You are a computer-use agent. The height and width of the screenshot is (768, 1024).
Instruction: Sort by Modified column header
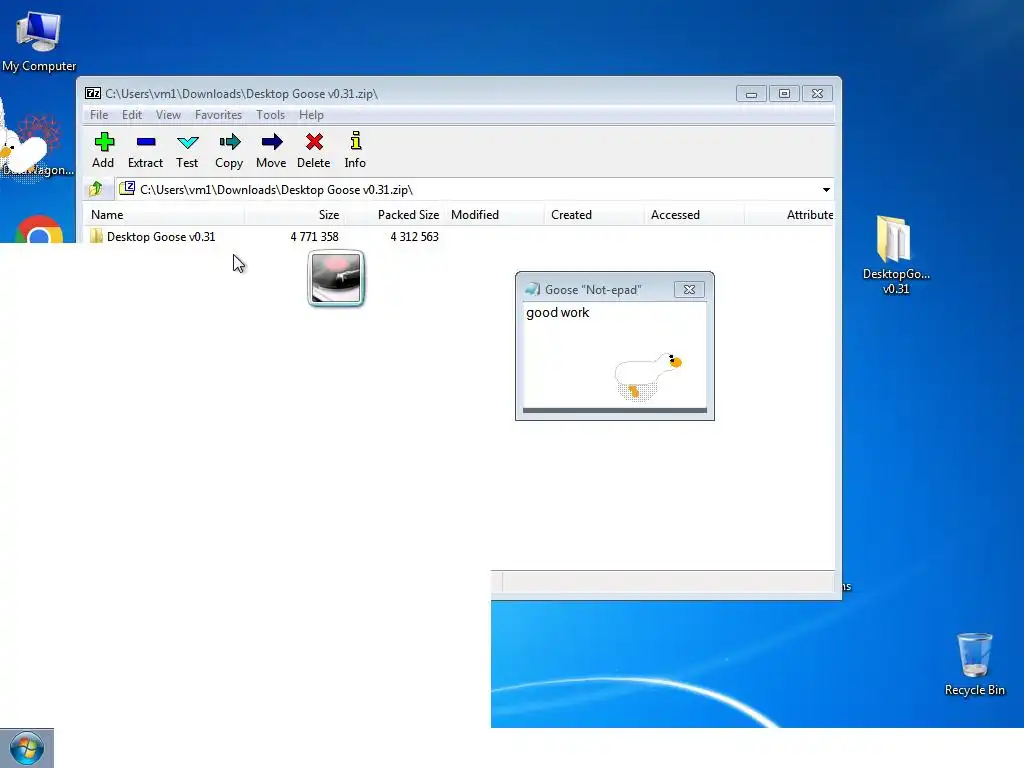494,215
